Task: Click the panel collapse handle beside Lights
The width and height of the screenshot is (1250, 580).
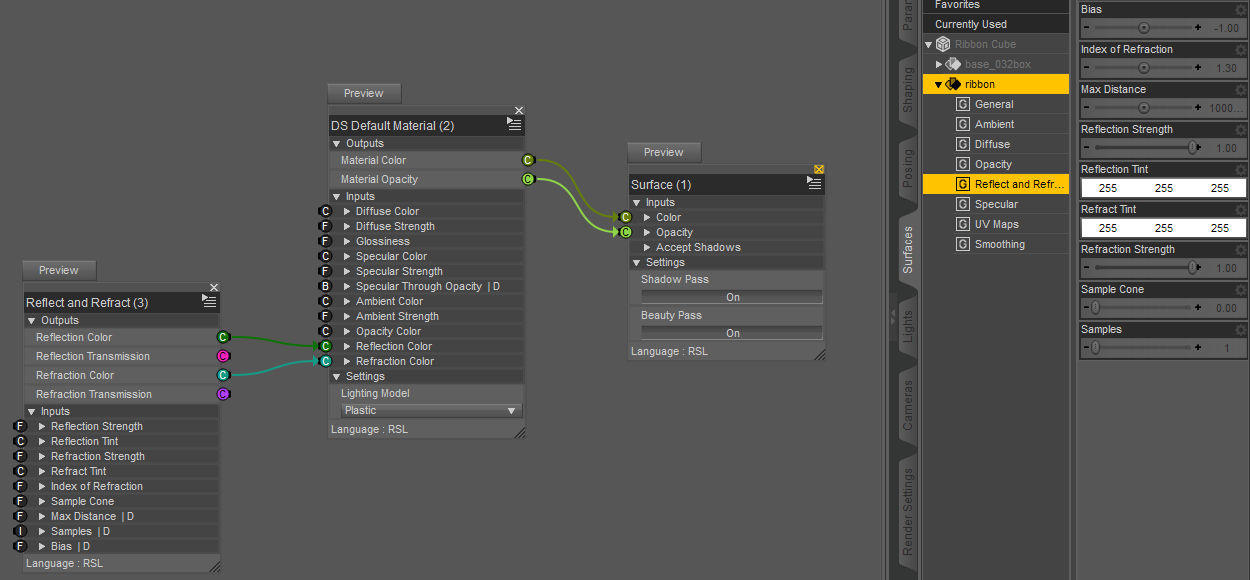Action: coord(893,316)
